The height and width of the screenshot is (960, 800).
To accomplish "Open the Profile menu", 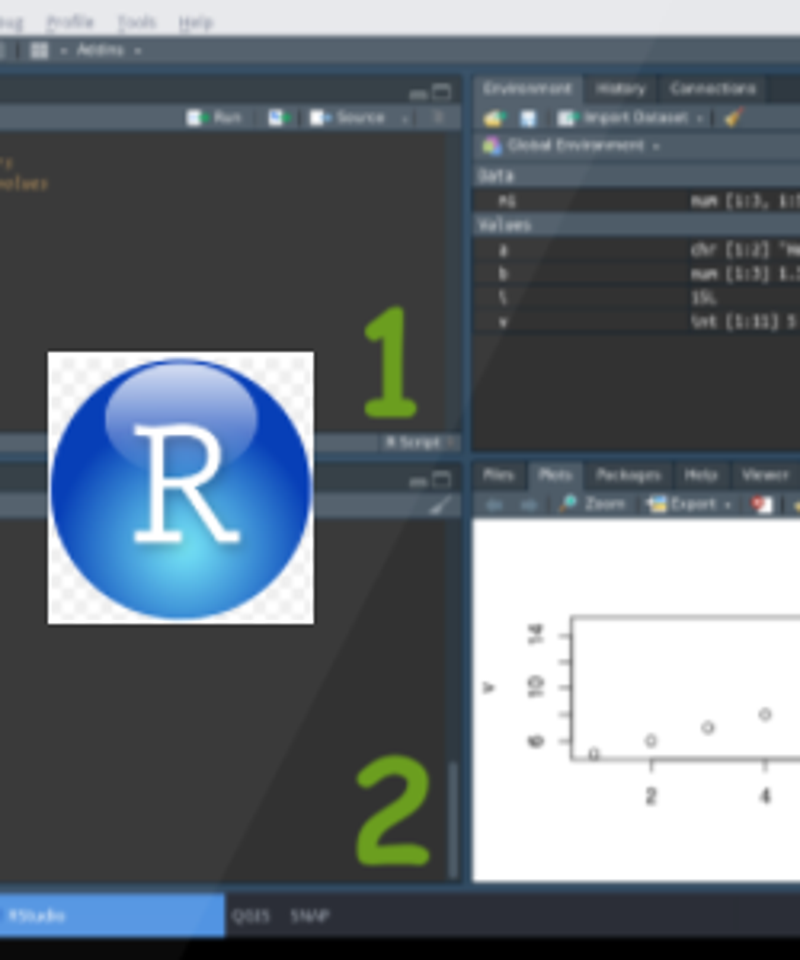I will click(70, 23).
